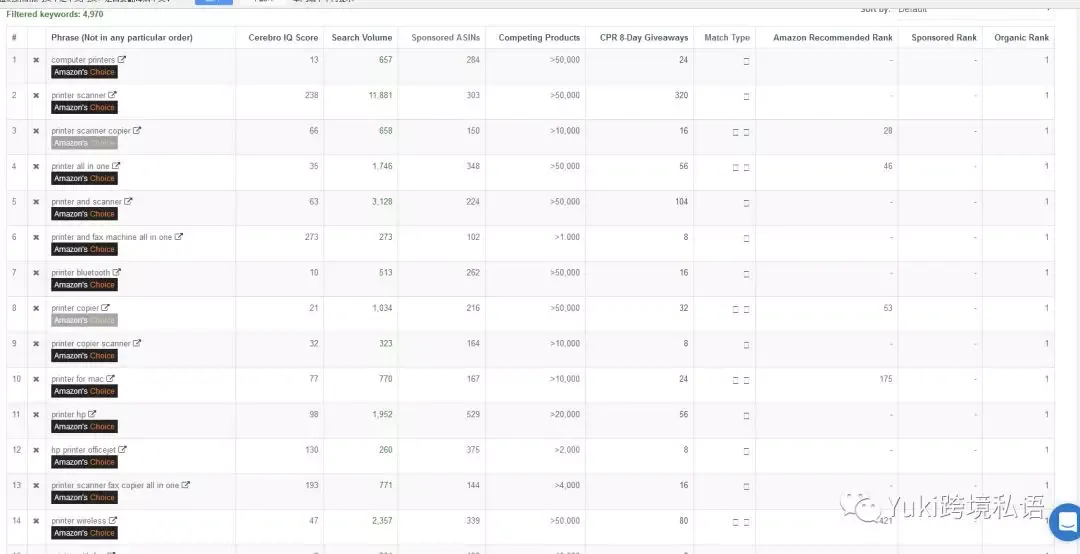This screenshot has height=554, width=1080.
Task: Click match type icon in 'printer hp' row
Action: tap(746, 416)
